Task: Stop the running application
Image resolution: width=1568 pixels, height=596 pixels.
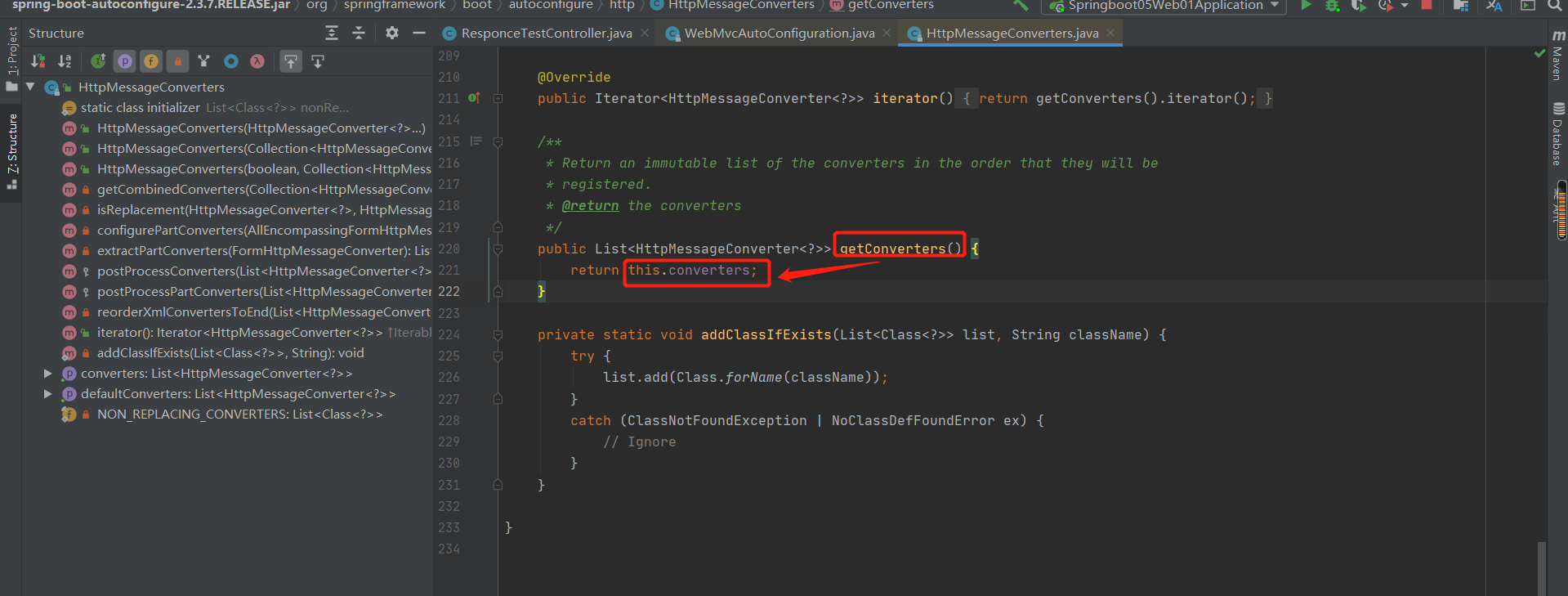Action: click(1427, 5)
